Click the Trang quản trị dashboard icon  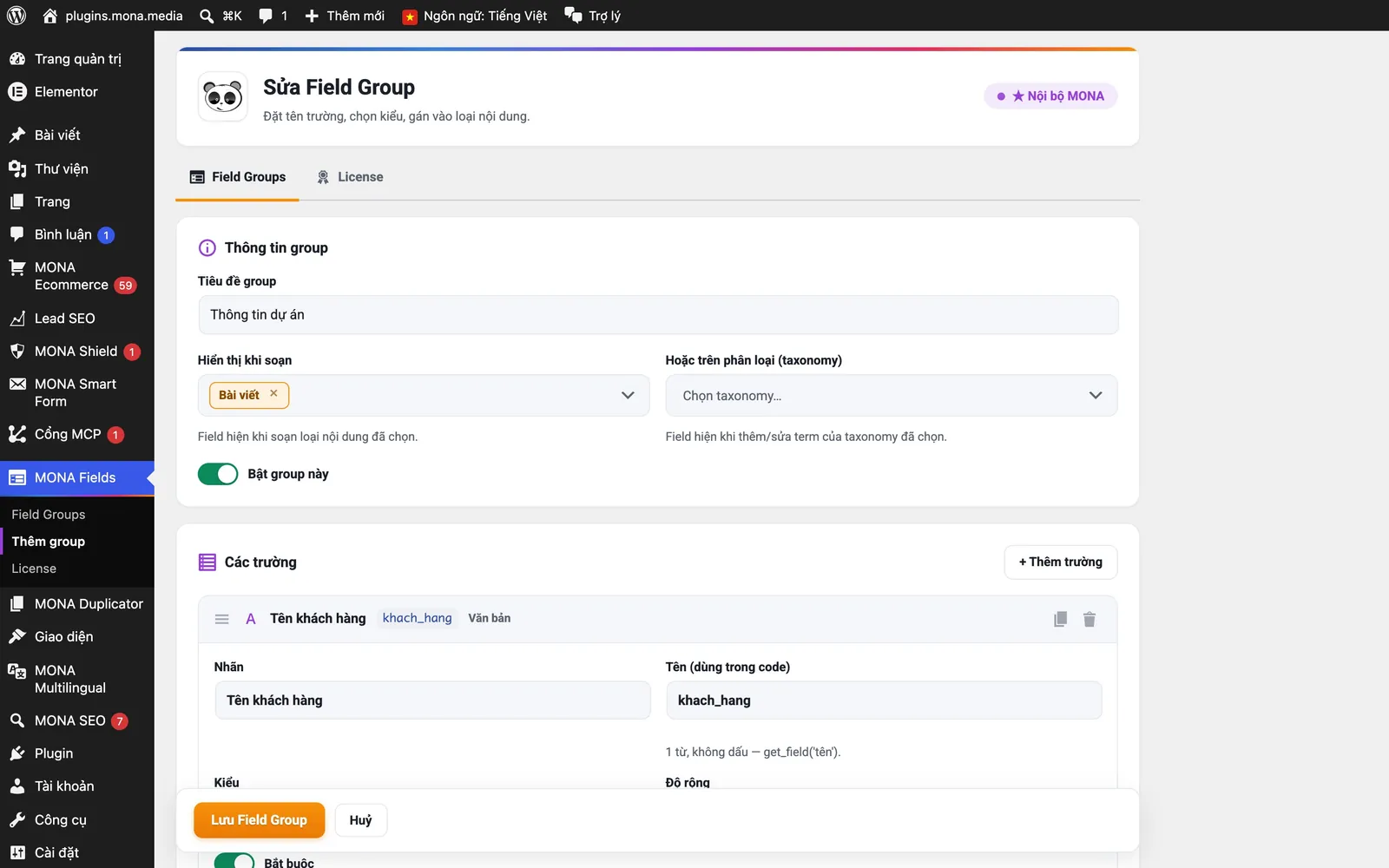pyautogui.click(x=17, y=59)
